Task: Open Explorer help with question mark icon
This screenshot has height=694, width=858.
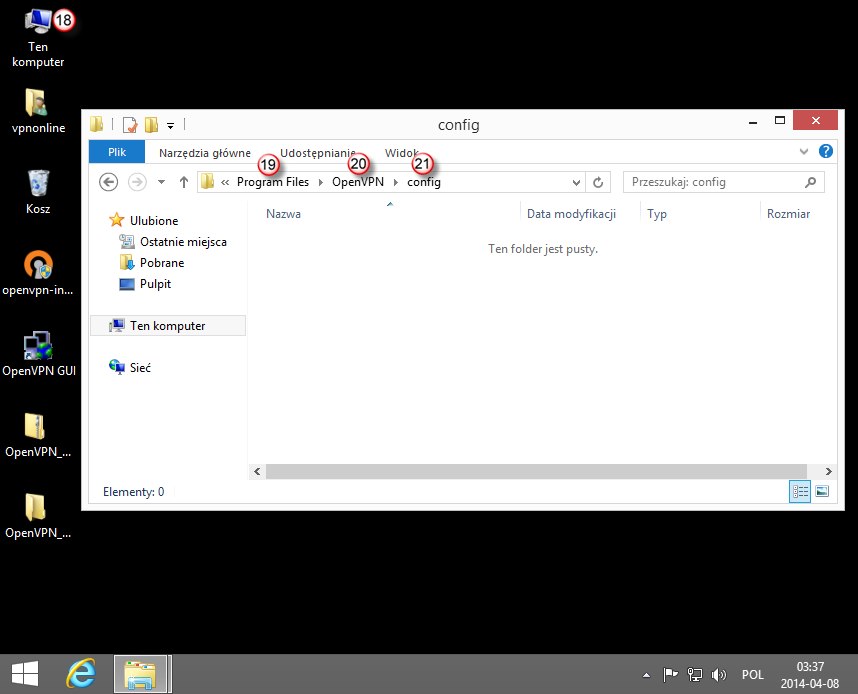Action: pyautogui.click(x=825, y=151)
